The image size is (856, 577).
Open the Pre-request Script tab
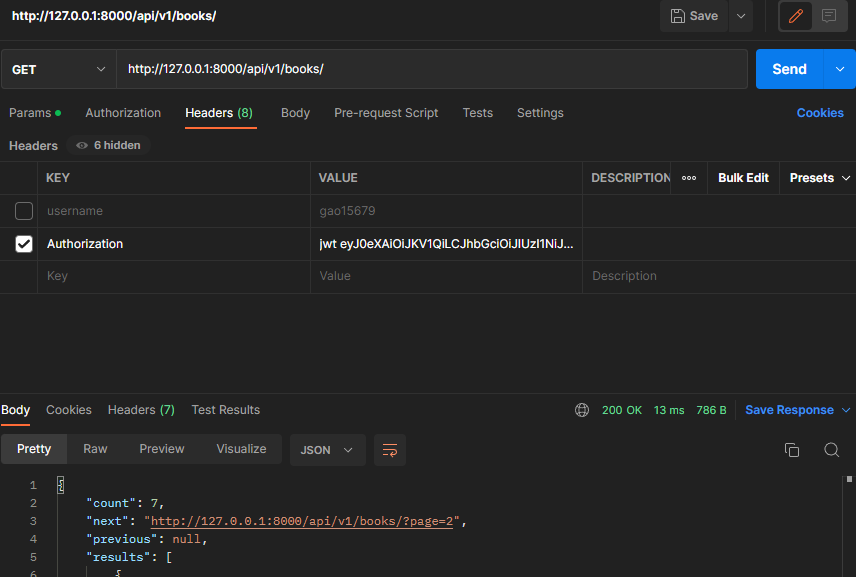pos(386,113)
